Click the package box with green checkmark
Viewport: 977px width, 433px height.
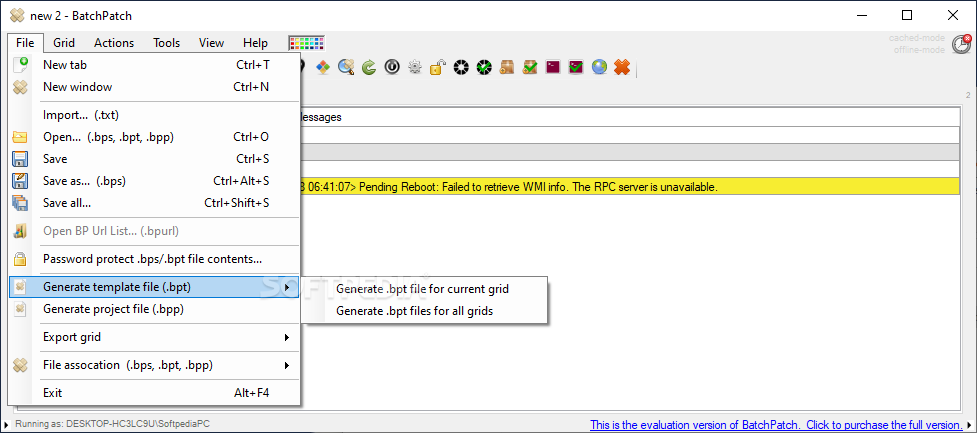pyautogui.click(x=530, y=67)
